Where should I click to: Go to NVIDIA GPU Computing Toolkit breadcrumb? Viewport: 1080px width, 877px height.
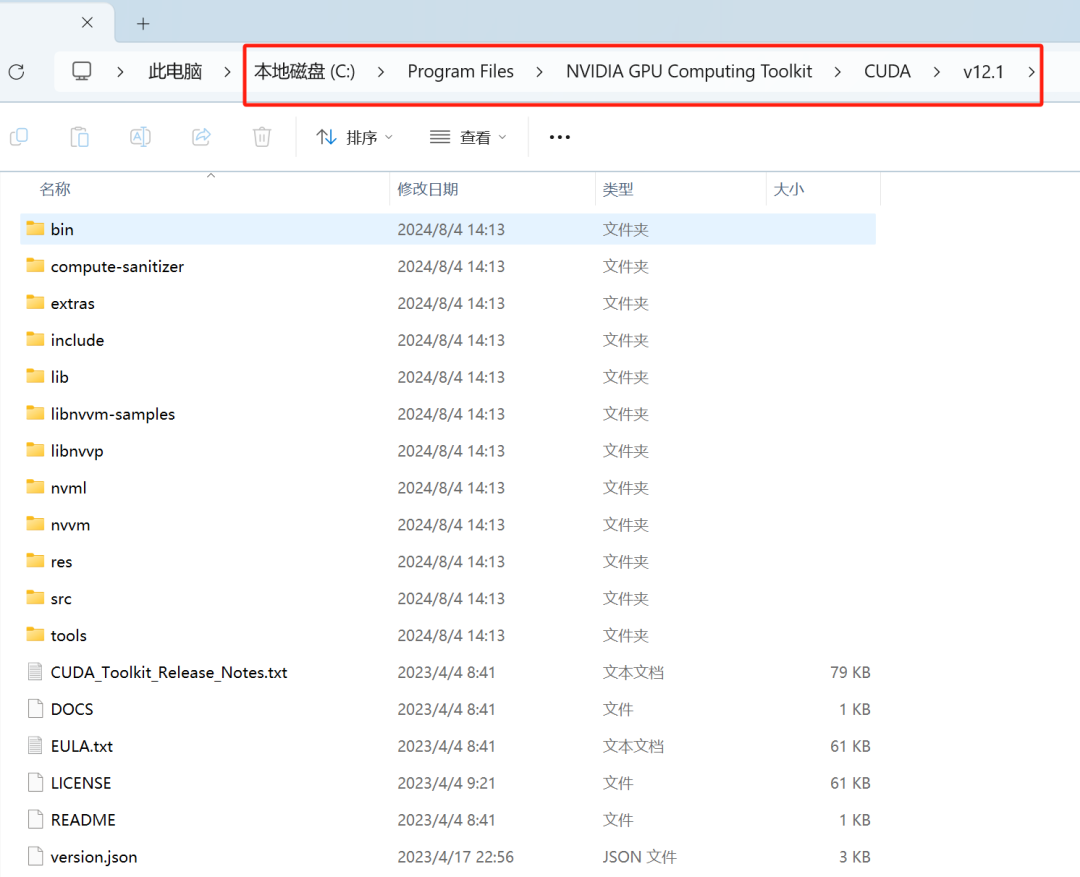tap(689, 72)
